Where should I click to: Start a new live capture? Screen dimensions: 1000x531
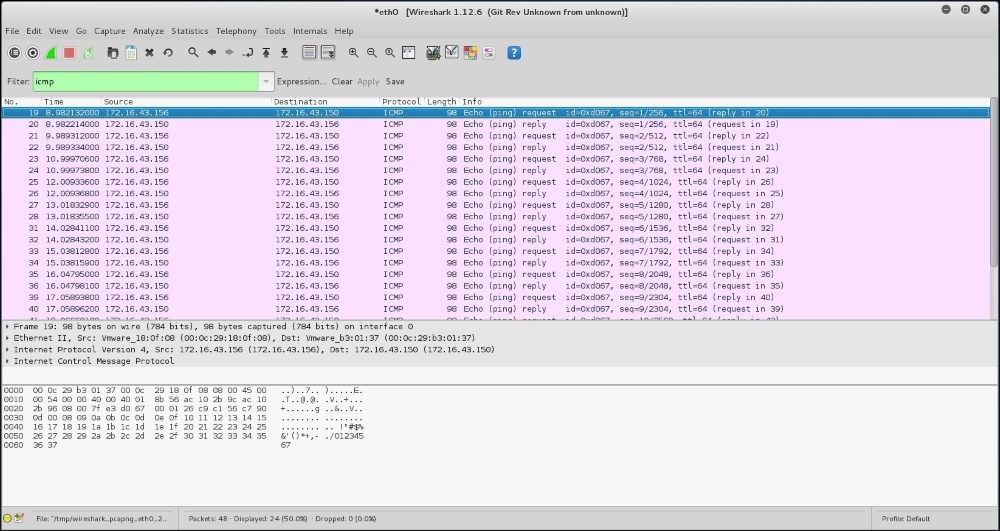[51, 53]
